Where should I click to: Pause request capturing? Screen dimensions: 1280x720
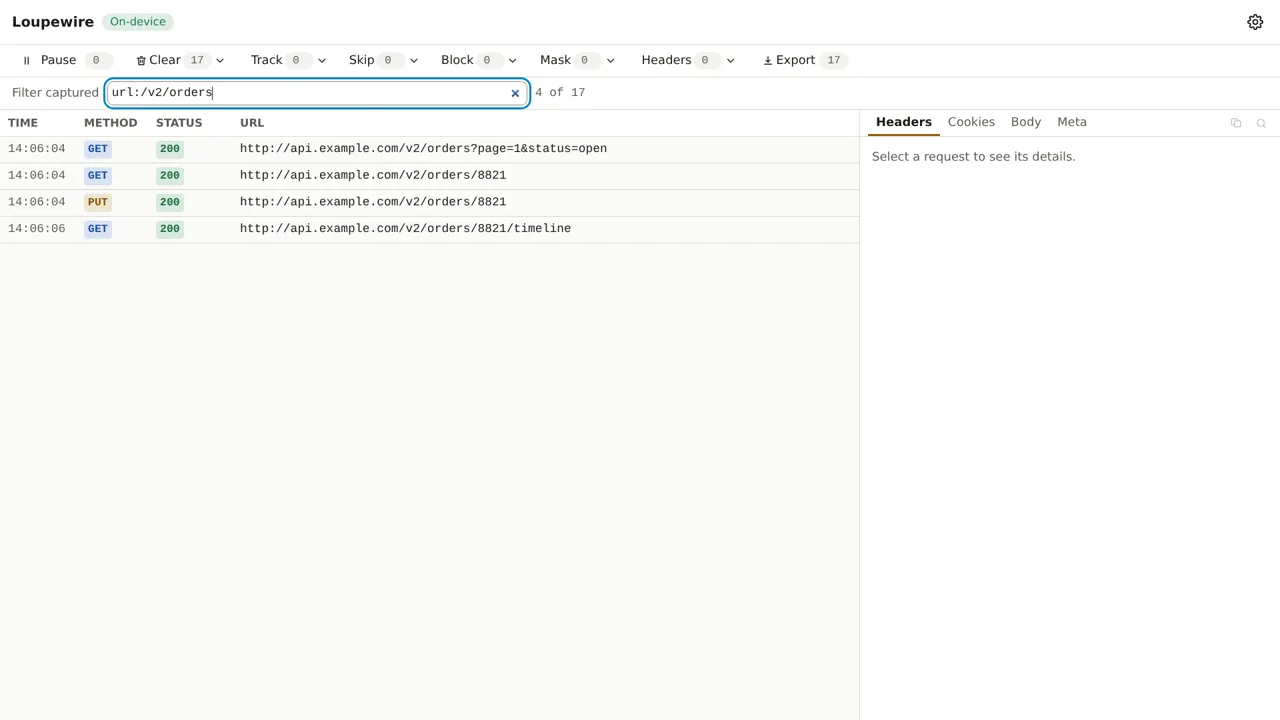point(65,60)
